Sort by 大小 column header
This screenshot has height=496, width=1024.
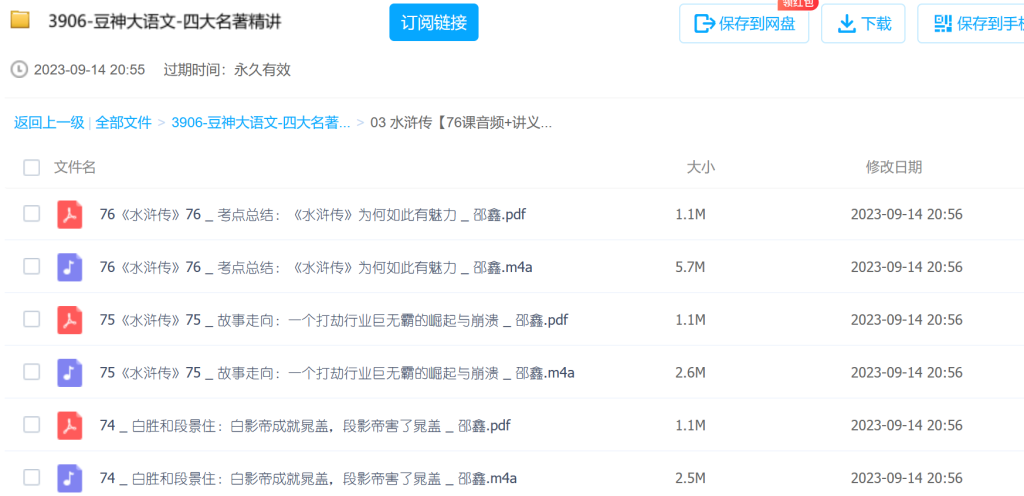701,167
